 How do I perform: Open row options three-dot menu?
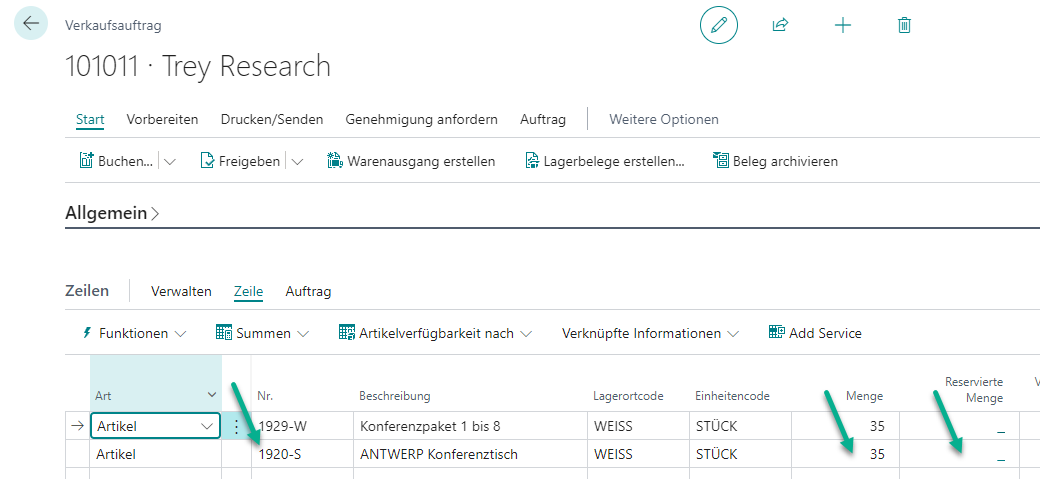pos(236,427)
